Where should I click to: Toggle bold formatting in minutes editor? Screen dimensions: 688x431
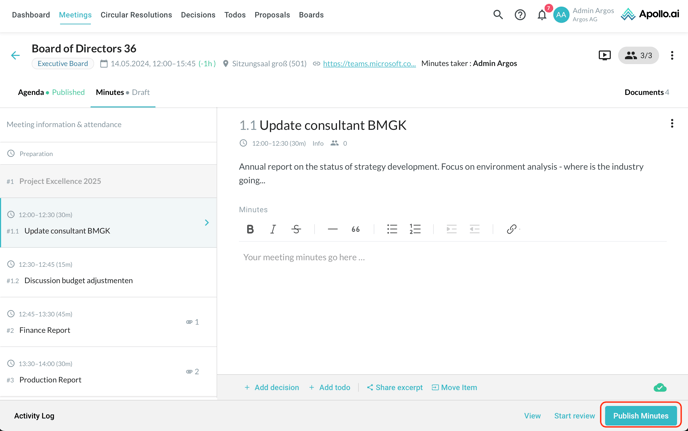250,229
